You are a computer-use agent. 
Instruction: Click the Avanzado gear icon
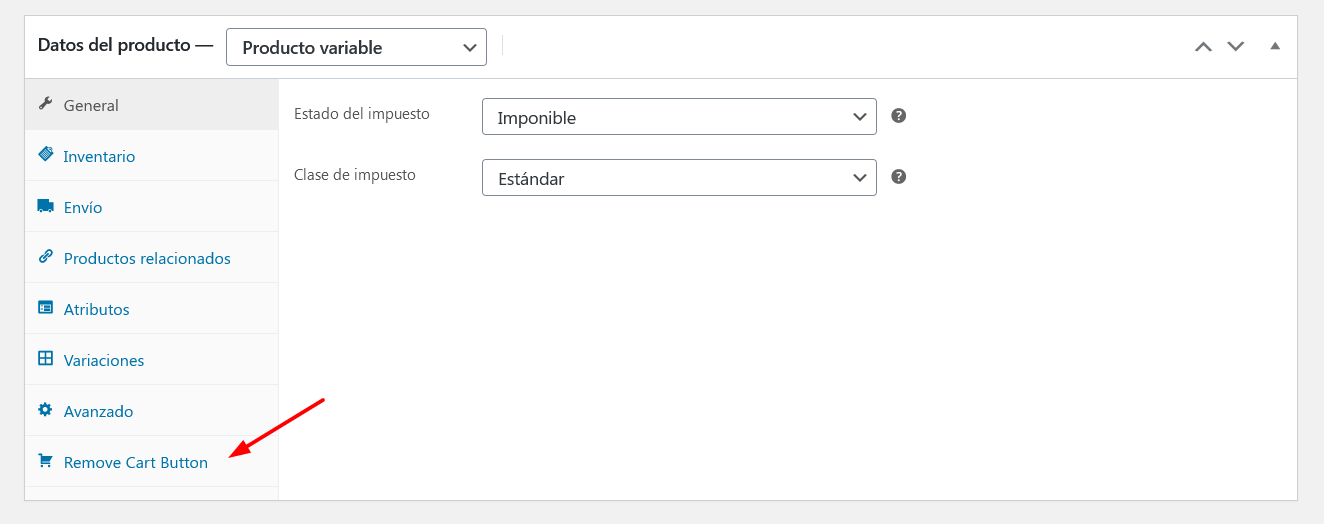click(45, 410)
